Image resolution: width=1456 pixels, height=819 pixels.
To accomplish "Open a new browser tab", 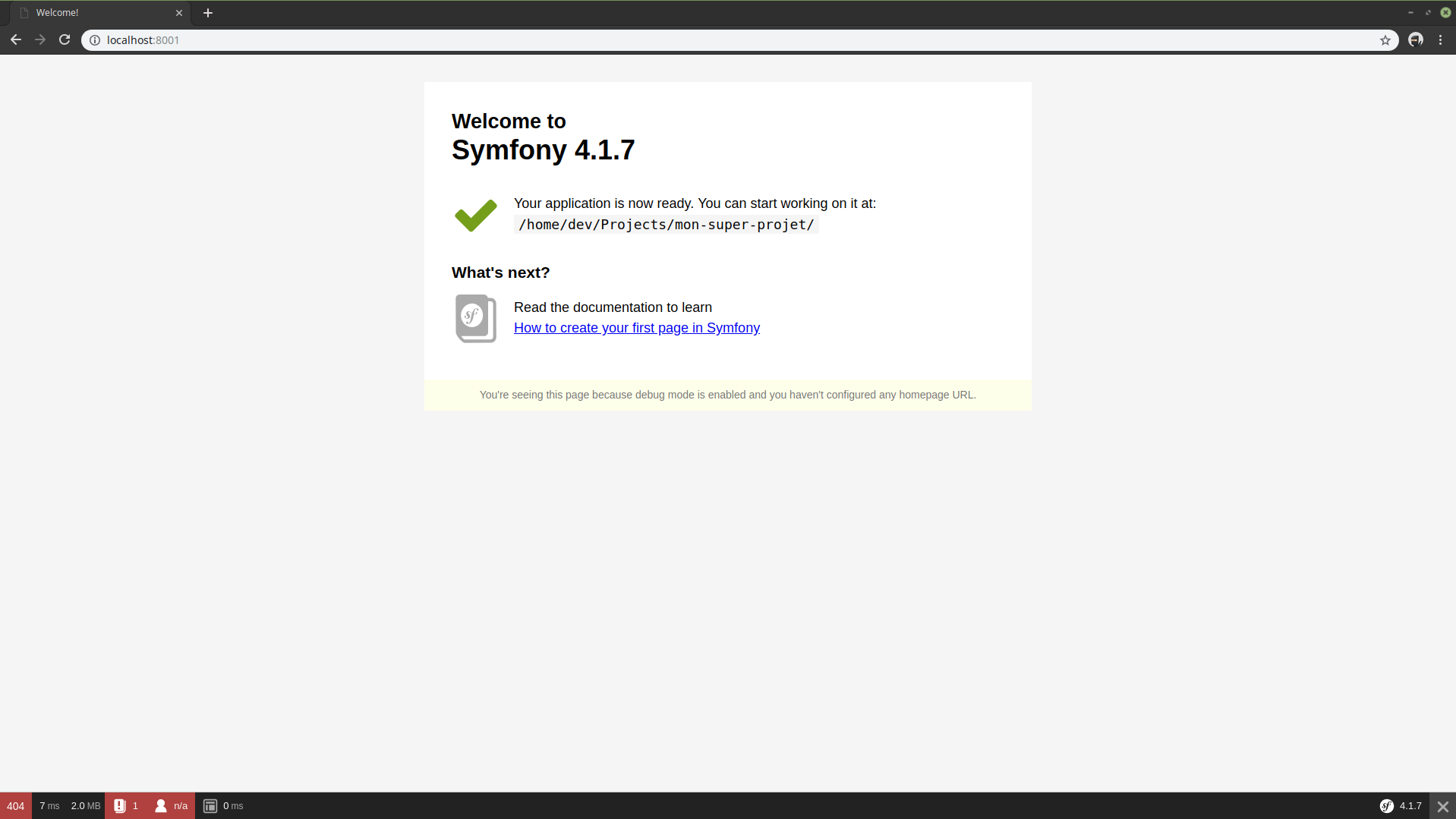I will 208,13.
